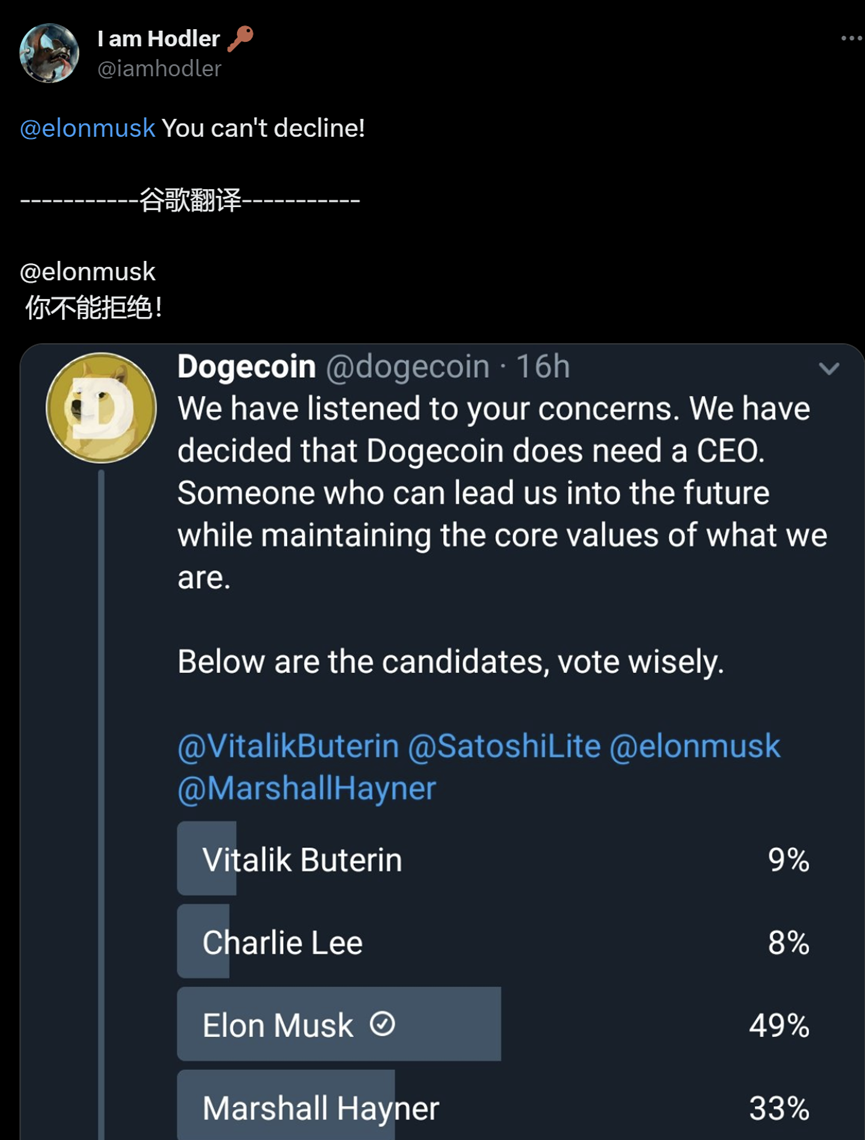This screenshot has width=865, height=1140.
Task: Open the three-dot more options menu
Action: (x=849, y=38)
